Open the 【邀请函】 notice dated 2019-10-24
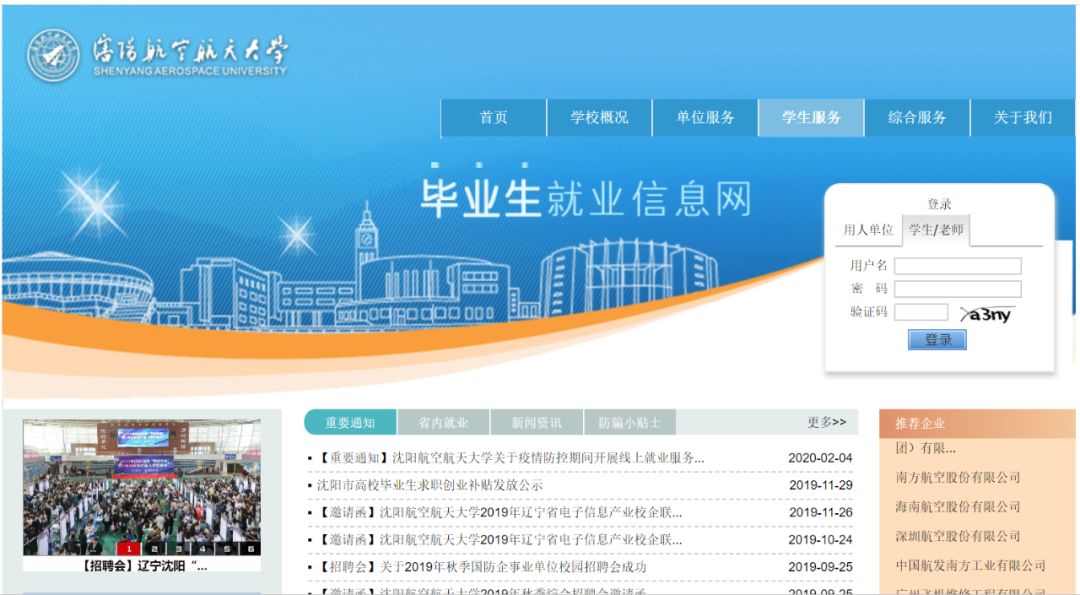Image resolution: width=1080 pixels, height=595 pixels. (499, 540)
